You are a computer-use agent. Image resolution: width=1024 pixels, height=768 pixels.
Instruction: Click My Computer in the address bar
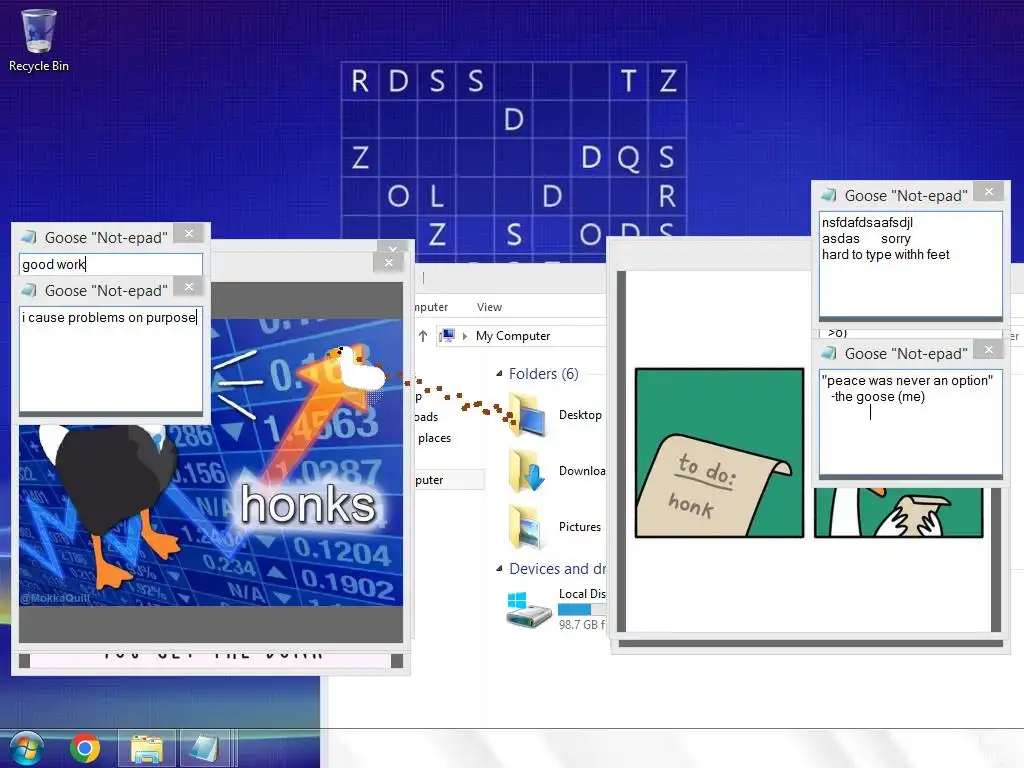(513, 336)
